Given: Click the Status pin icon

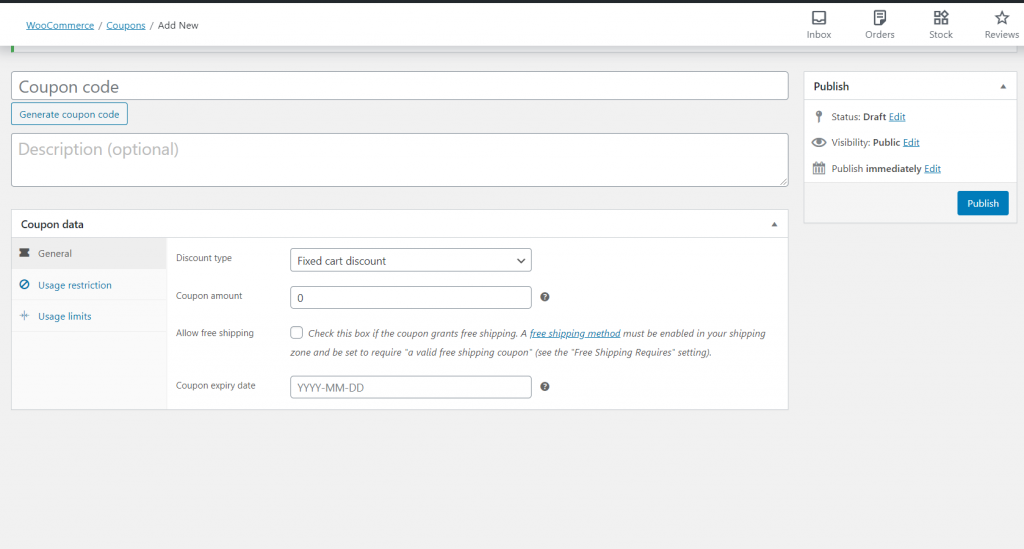Looking at the screenshot, I should click(819, 117).
